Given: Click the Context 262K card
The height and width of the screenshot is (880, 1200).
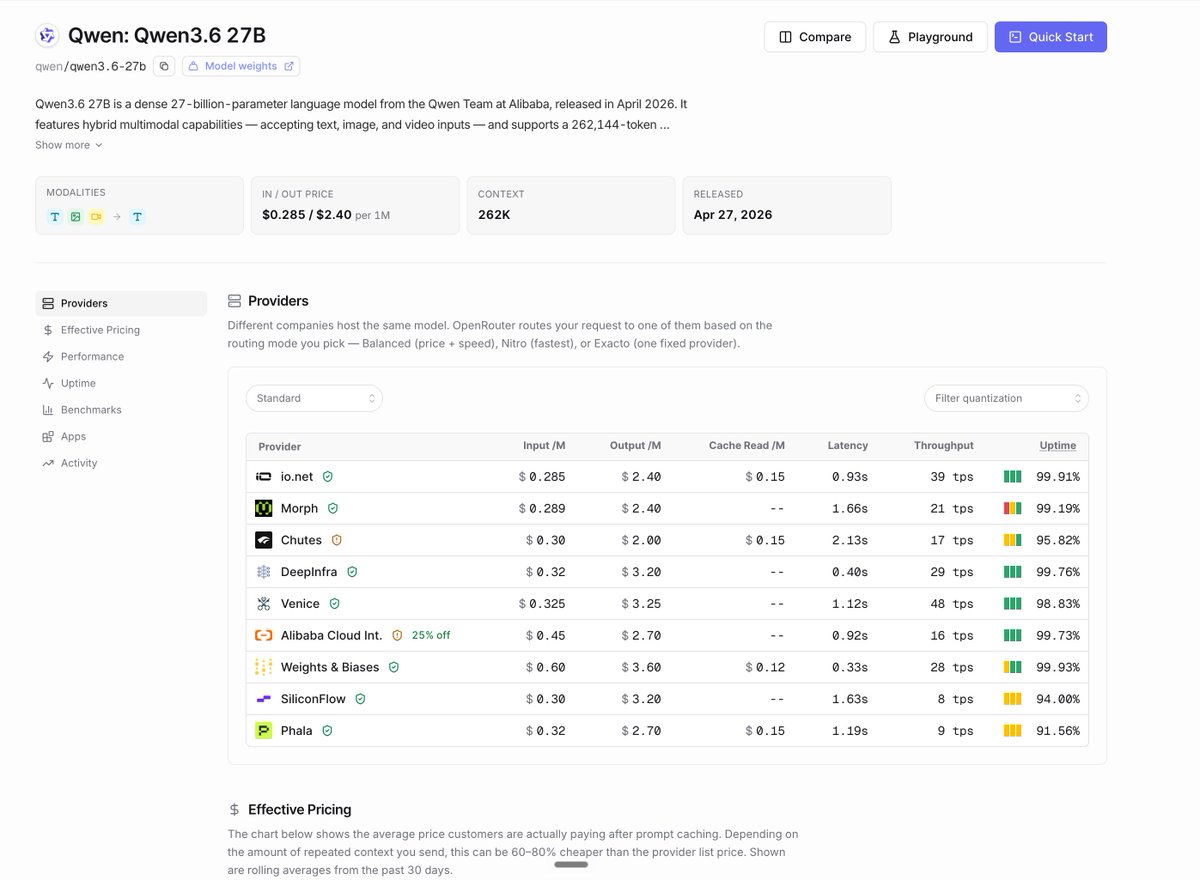Looking at the screenshot, I should [571, 206].
